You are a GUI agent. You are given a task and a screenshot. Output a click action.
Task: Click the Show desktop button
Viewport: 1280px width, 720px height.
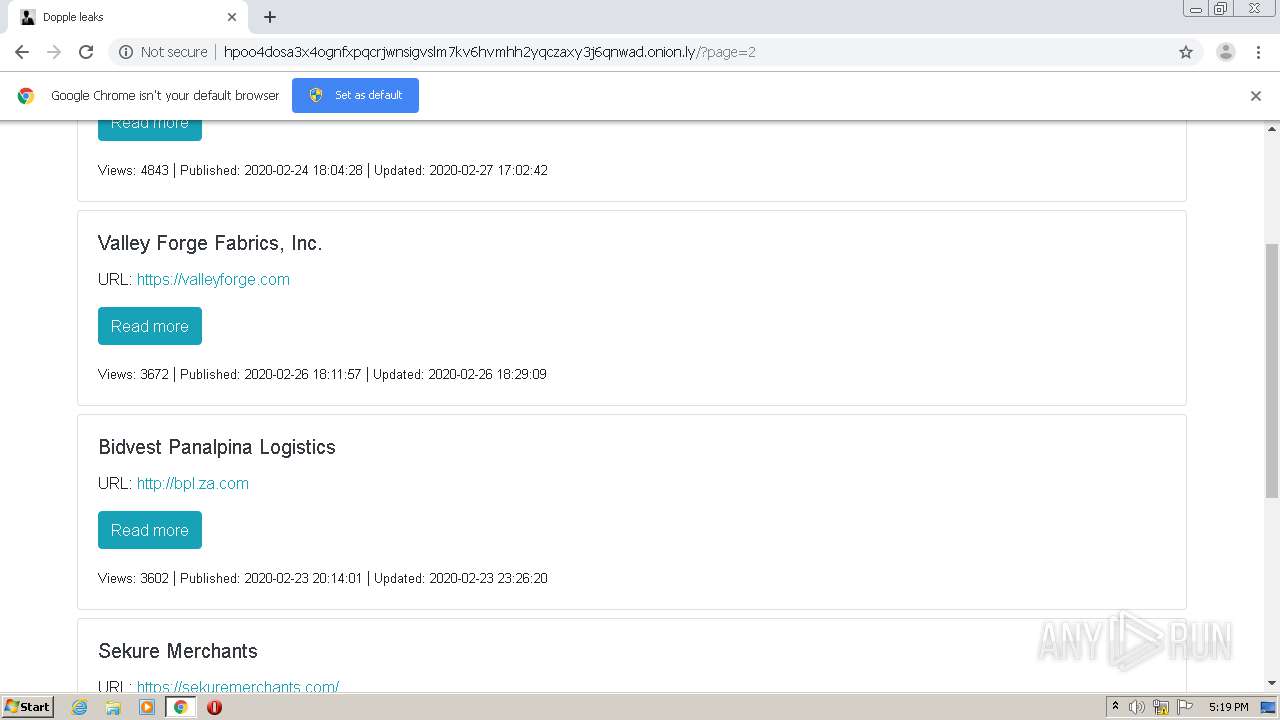1269,707
